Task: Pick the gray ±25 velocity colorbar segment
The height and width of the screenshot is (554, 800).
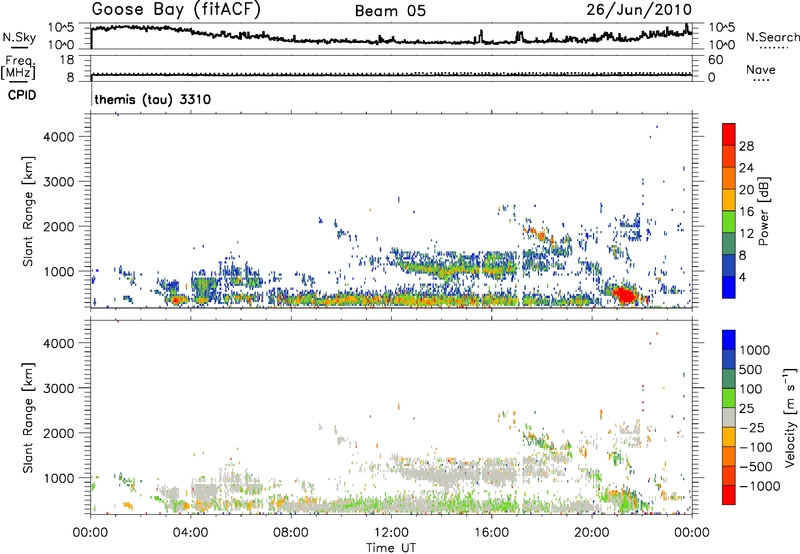Action: point(729,417)
